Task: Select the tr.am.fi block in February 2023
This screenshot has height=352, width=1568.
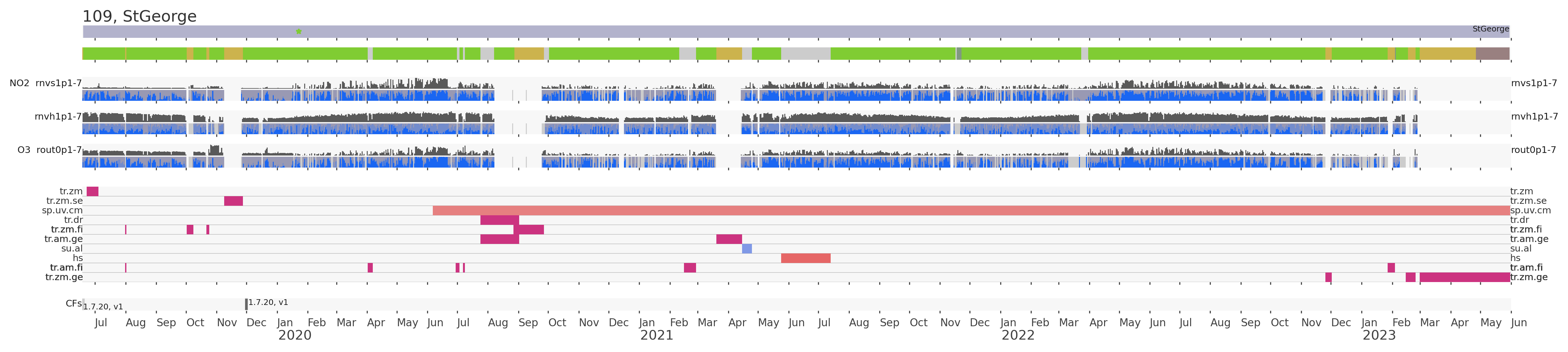Action: pyautogui.click(x=1391, y=268)
